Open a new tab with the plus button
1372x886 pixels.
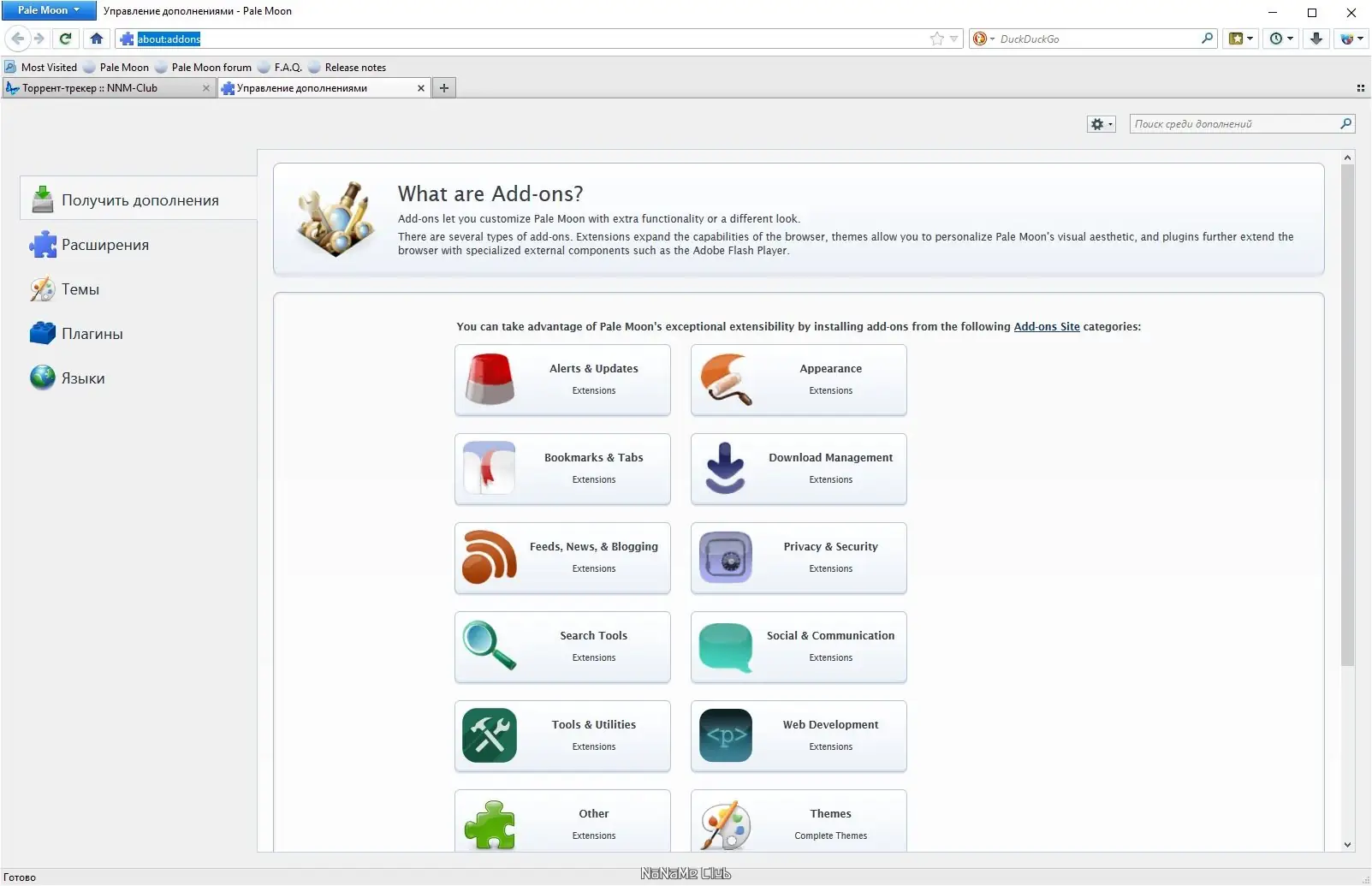coord(444,88)
